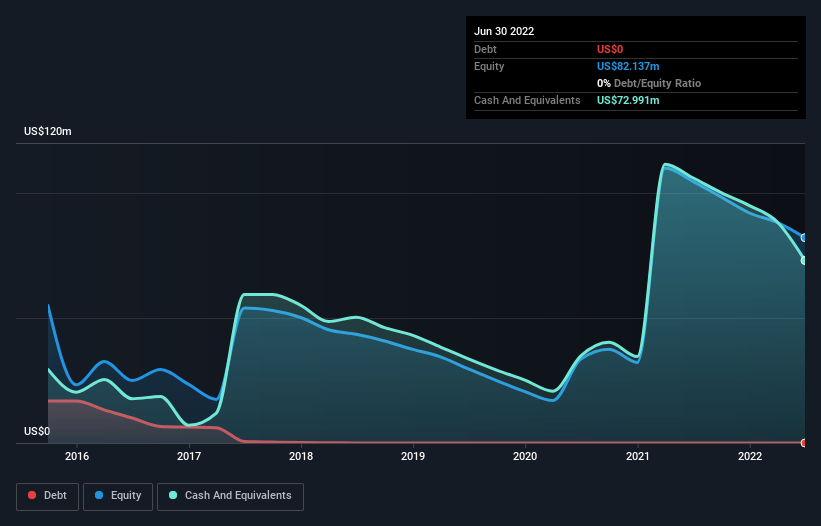
Task: Click the 2017 x-axis label
Action: (189, 456)
